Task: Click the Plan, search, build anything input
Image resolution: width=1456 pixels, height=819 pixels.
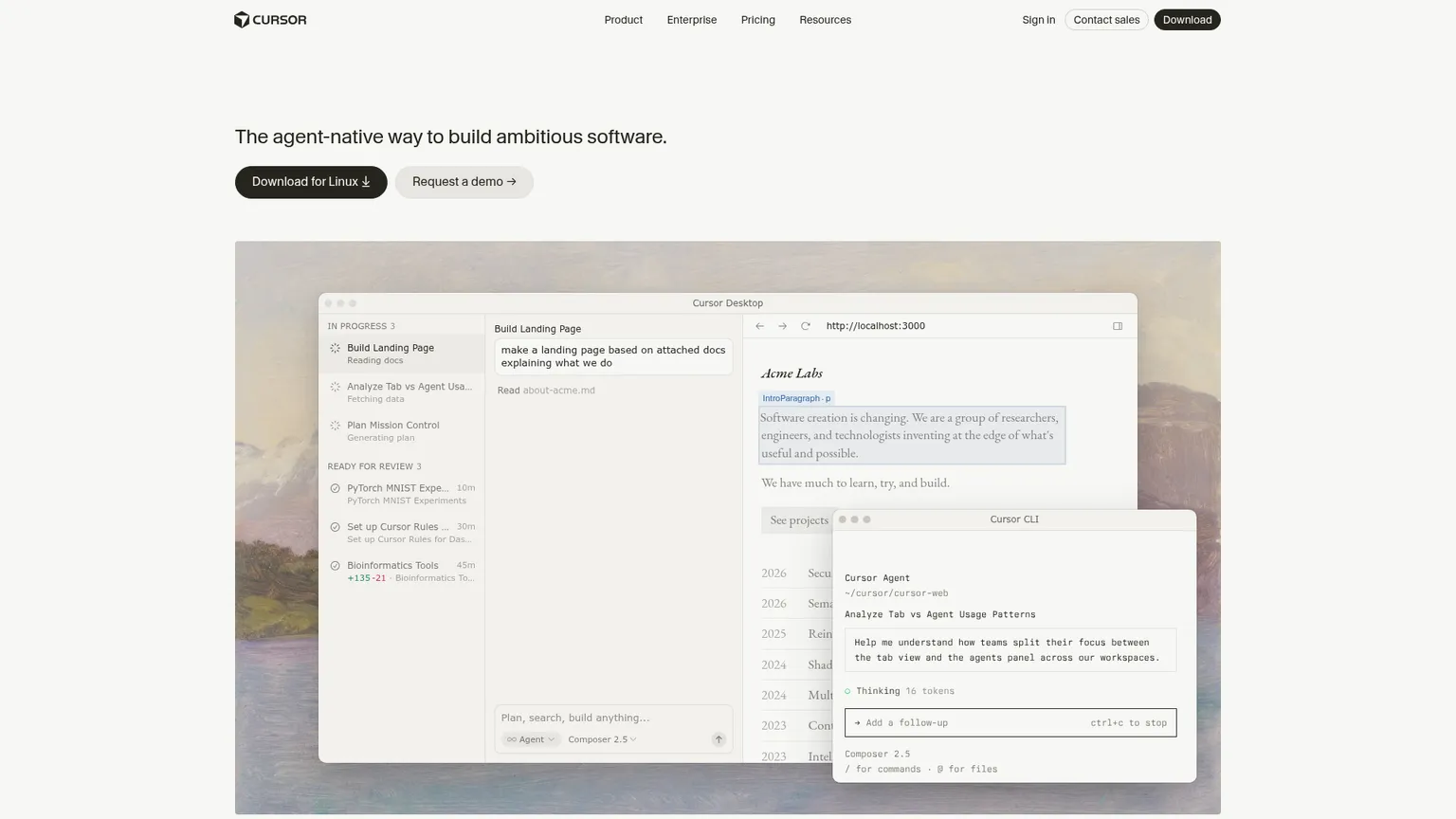Action: [x=613, y=718]
